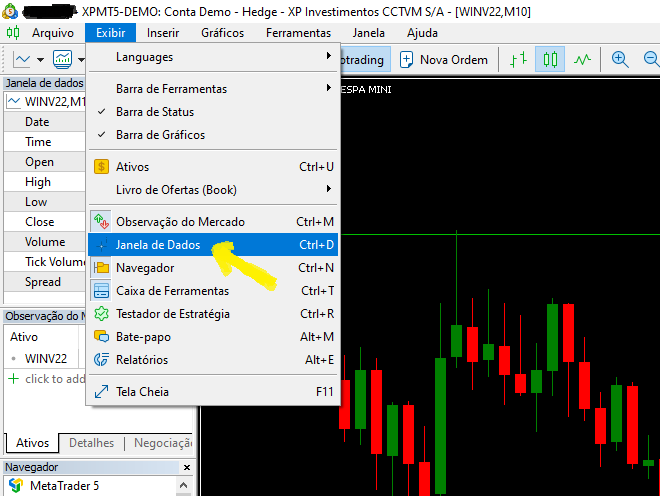Viewport: 660px width, 496px height.
Task: Toggle Barra de Status checkmark
Action: (101, 112)
